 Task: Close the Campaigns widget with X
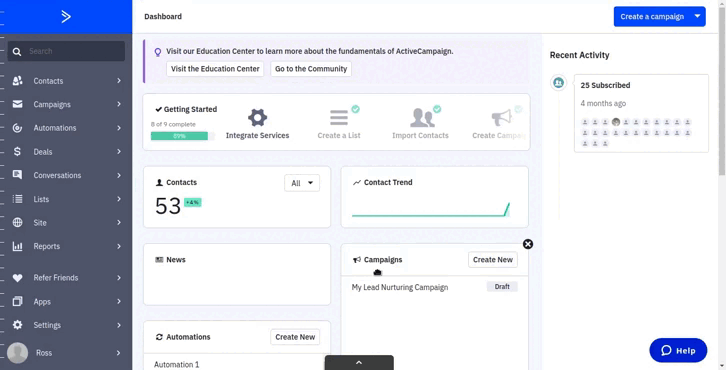pos(528,244)
